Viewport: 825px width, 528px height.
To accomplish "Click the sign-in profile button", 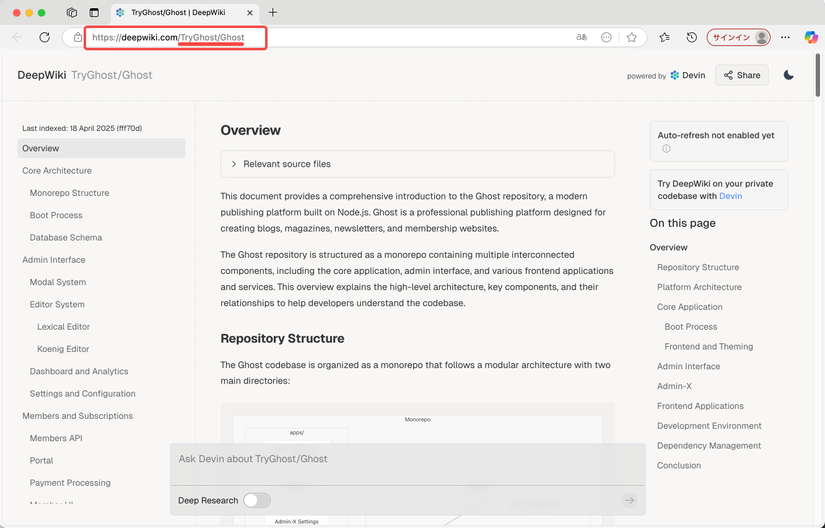I will point(738,37).
